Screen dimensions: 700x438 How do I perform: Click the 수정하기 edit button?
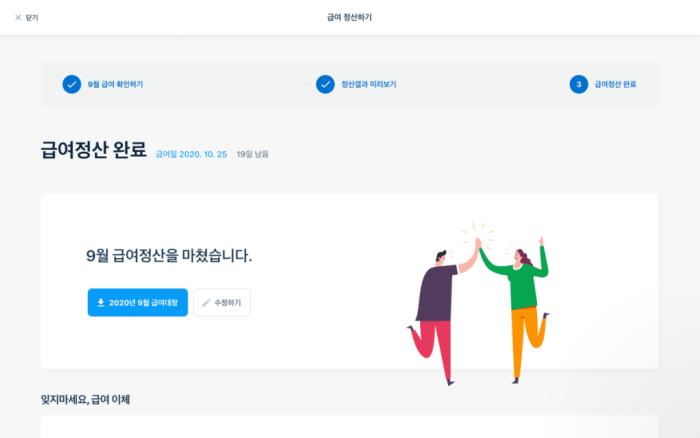point(222,302)
